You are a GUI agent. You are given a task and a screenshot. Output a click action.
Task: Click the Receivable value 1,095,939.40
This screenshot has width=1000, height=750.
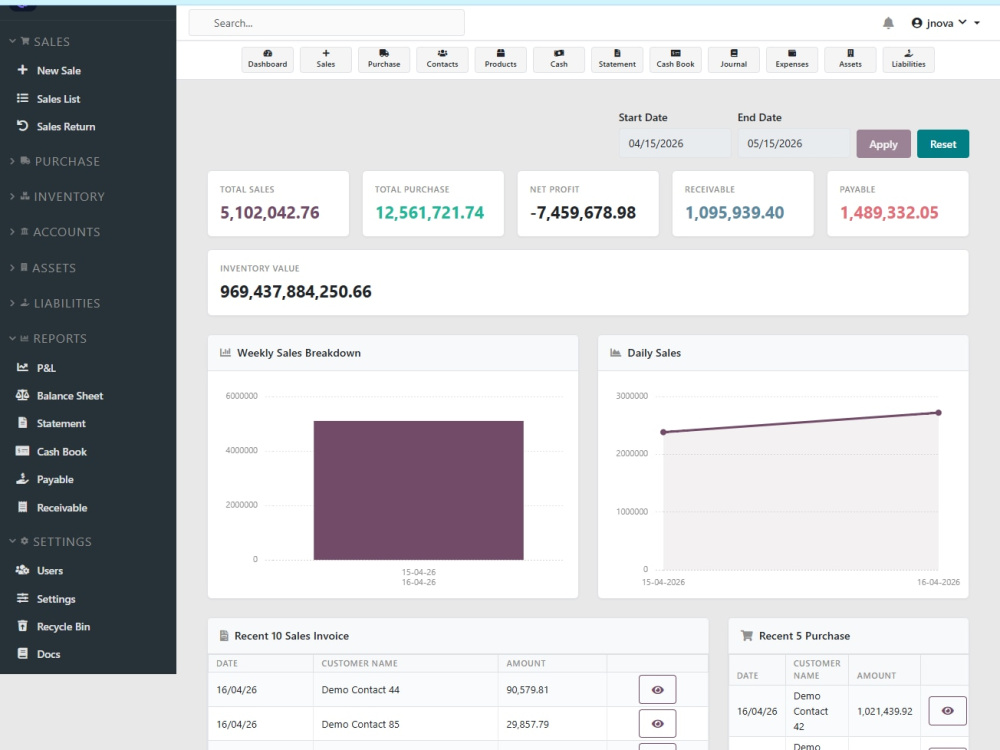pos(735,212)
